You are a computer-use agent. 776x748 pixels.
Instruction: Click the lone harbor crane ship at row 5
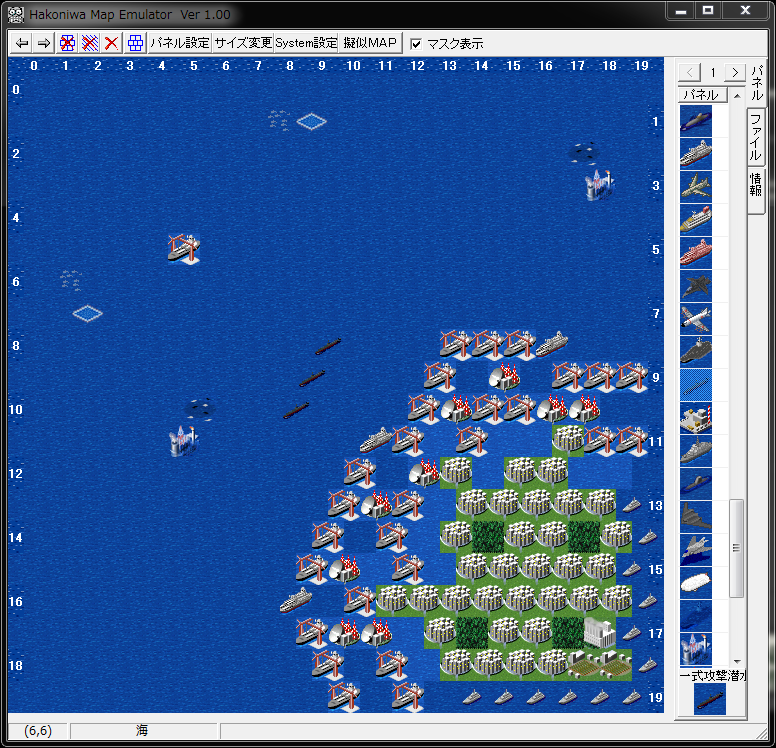tap(184, 249)
